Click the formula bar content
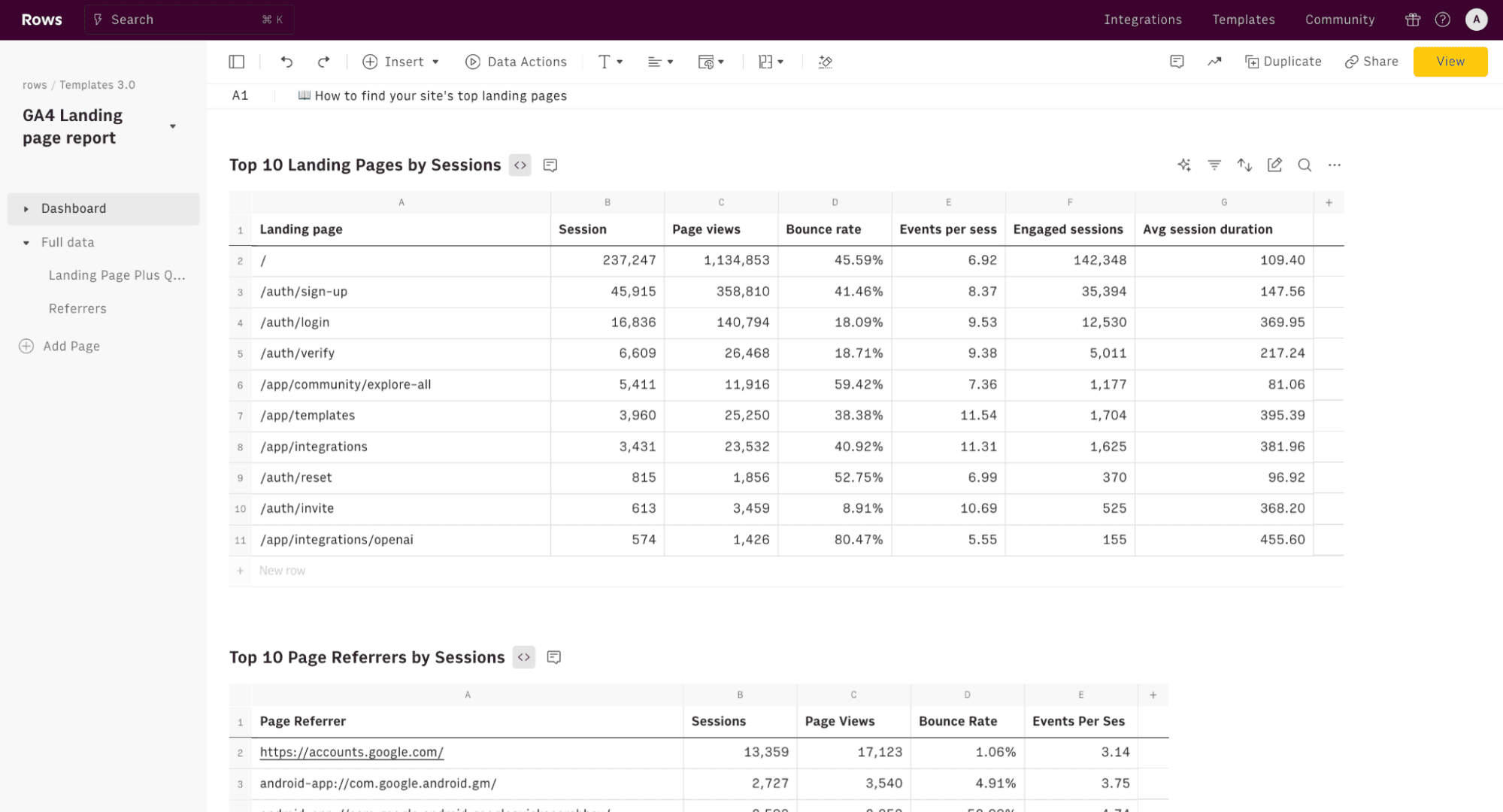Screen dimensions: 1503x812 click(432, 95)
